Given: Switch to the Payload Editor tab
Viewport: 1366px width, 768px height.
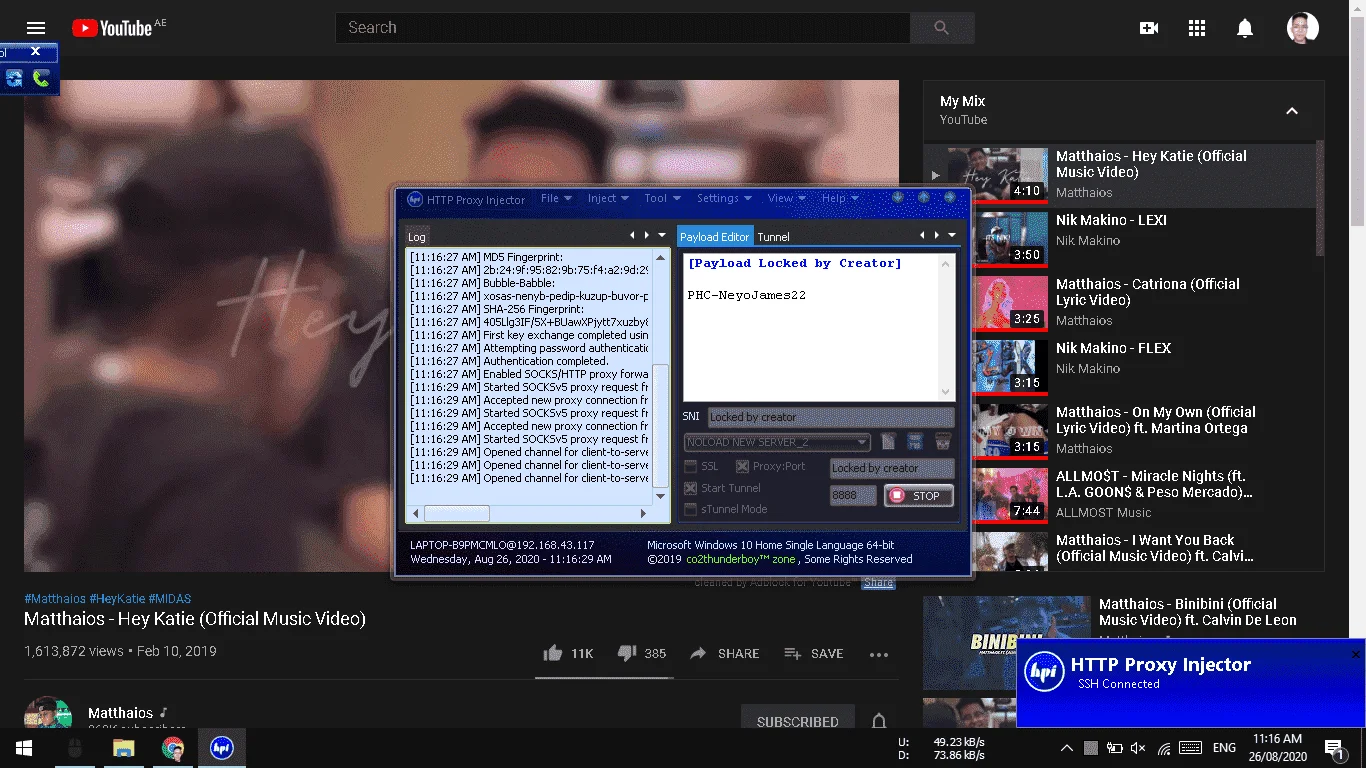Looking at the screenshot, I should pyautogui.click(x=715, y=237).
